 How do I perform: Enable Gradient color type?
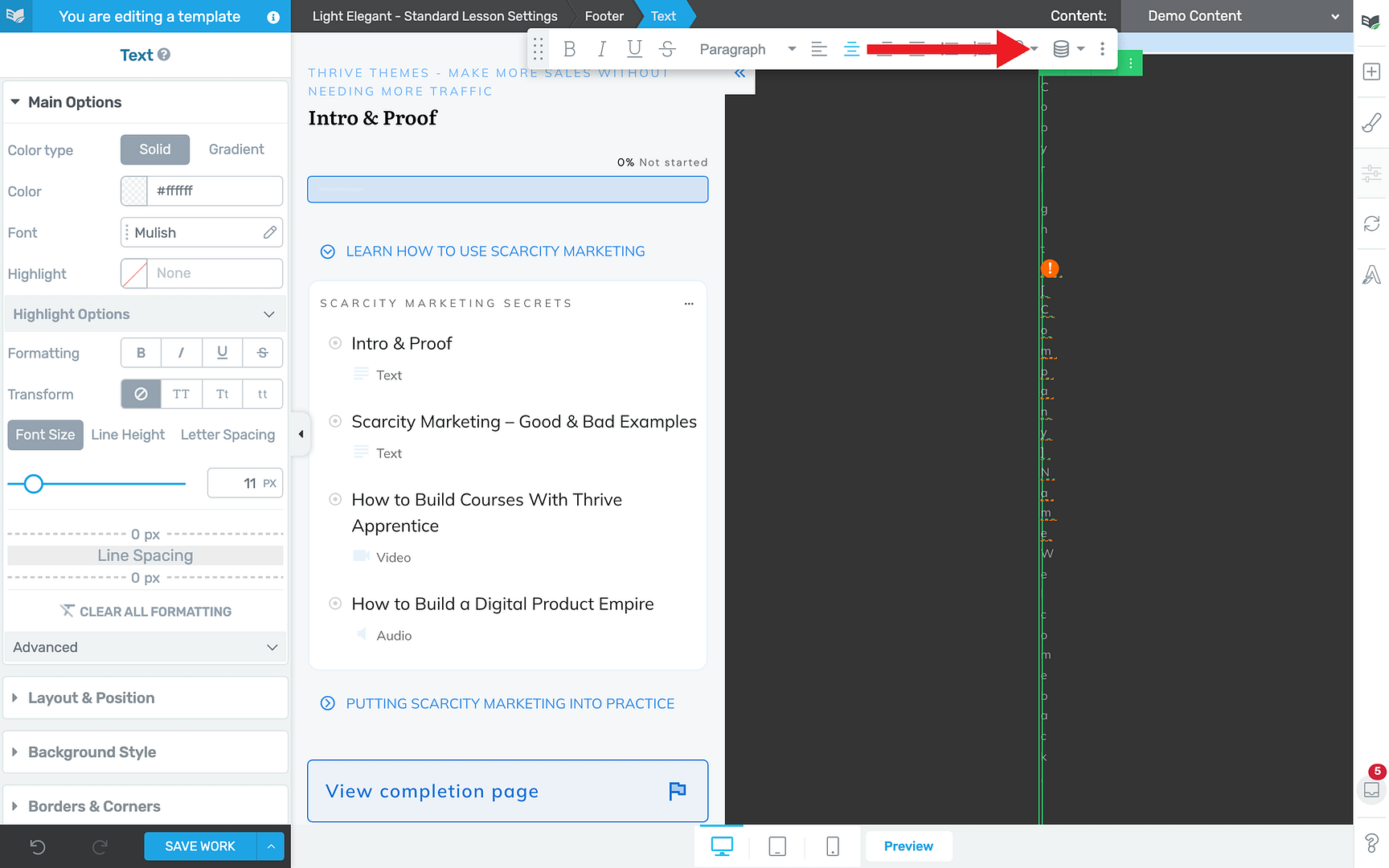[236, 149]
